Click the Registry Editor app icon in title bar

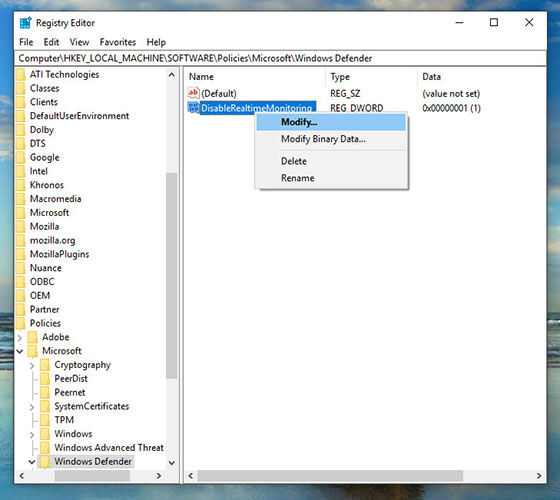25,23
